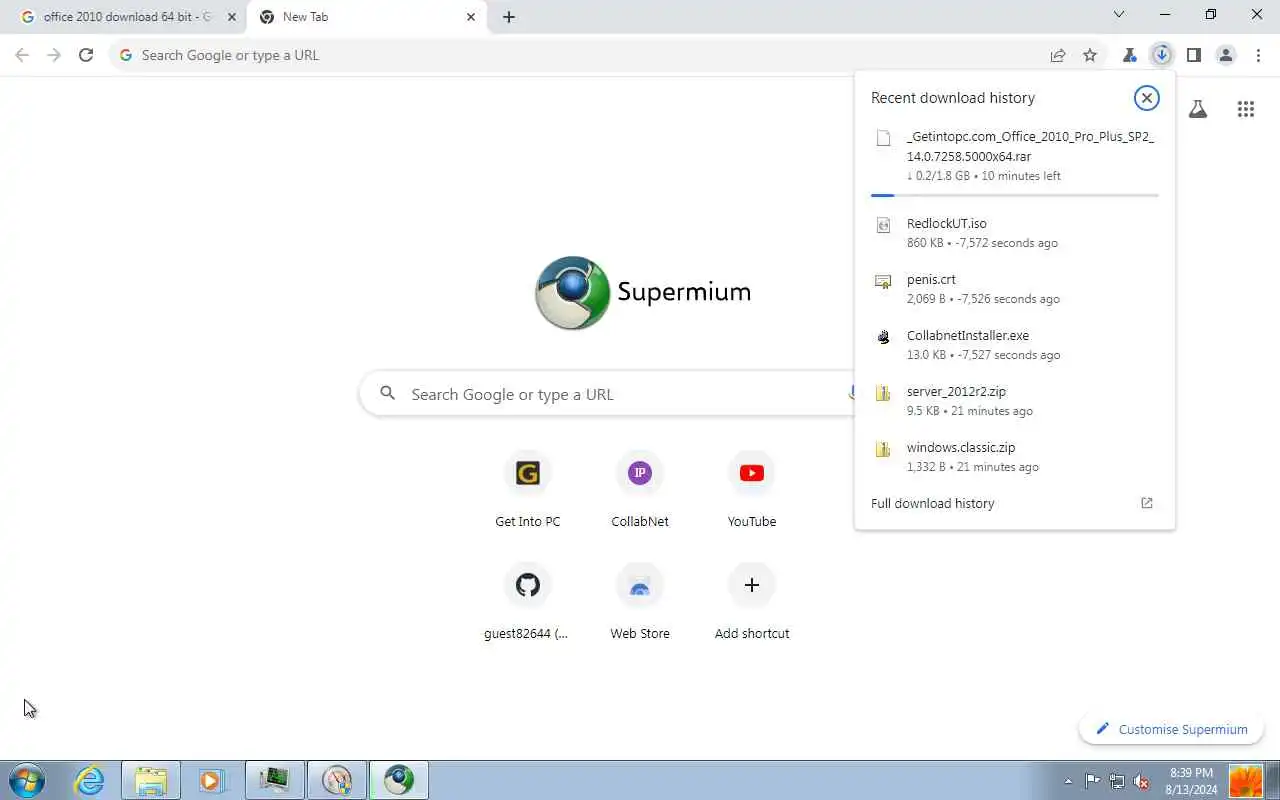Image resolution: width=1280 pixels, height=800 pixels.
Task: Open CollabnetInstaller.exe download entry
Action: pos(1015,344)
